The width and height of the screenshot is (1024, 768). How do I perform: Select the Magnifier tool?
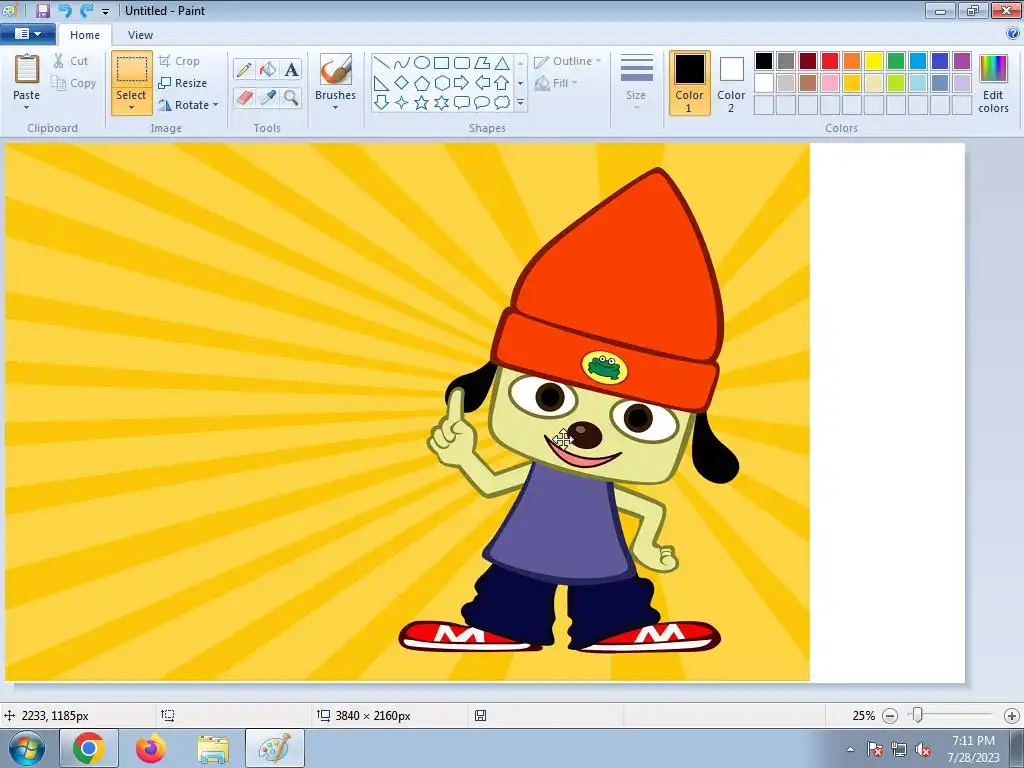coord(291,98)
